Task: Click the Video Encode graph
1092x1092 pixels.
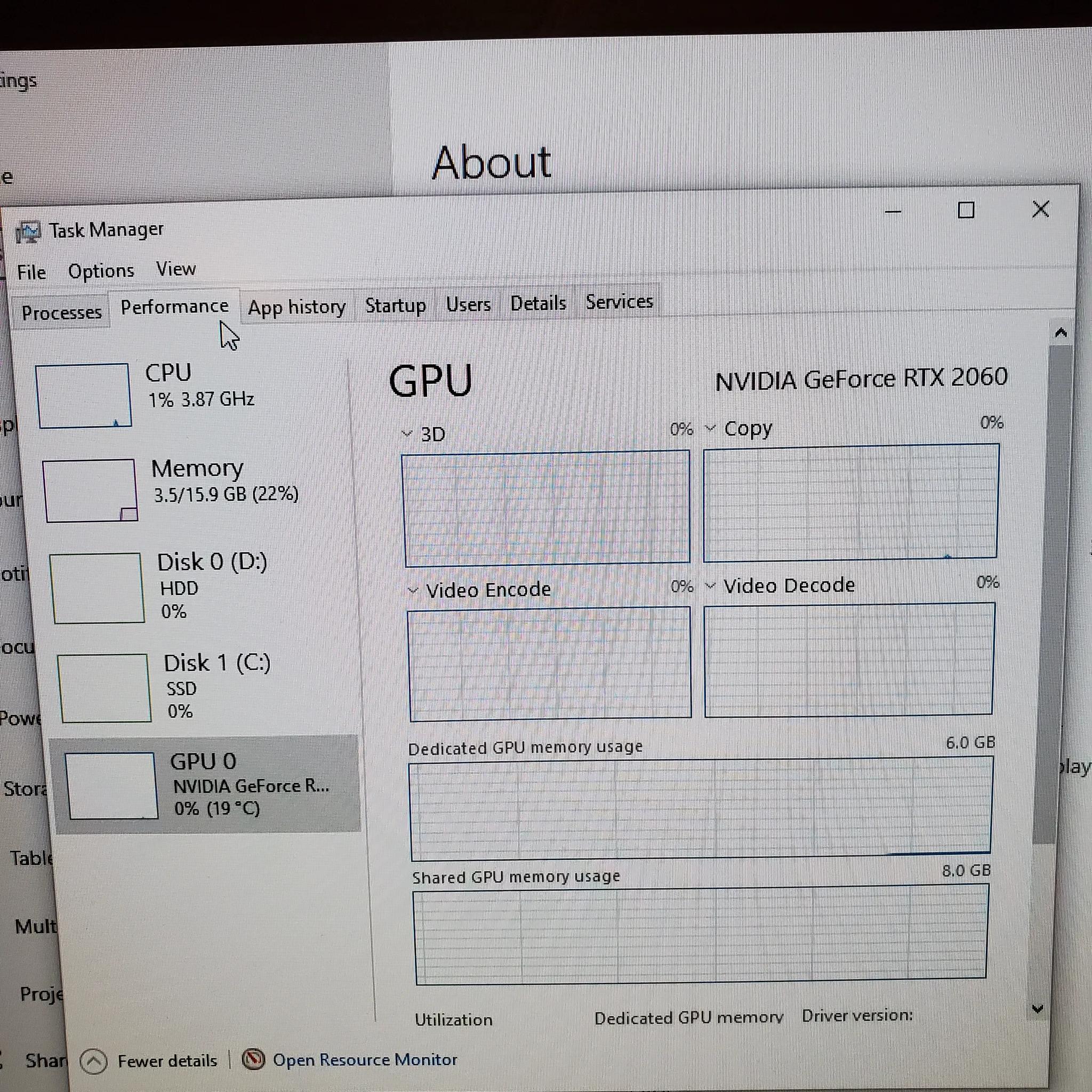Action: click(x=549, y=663)
